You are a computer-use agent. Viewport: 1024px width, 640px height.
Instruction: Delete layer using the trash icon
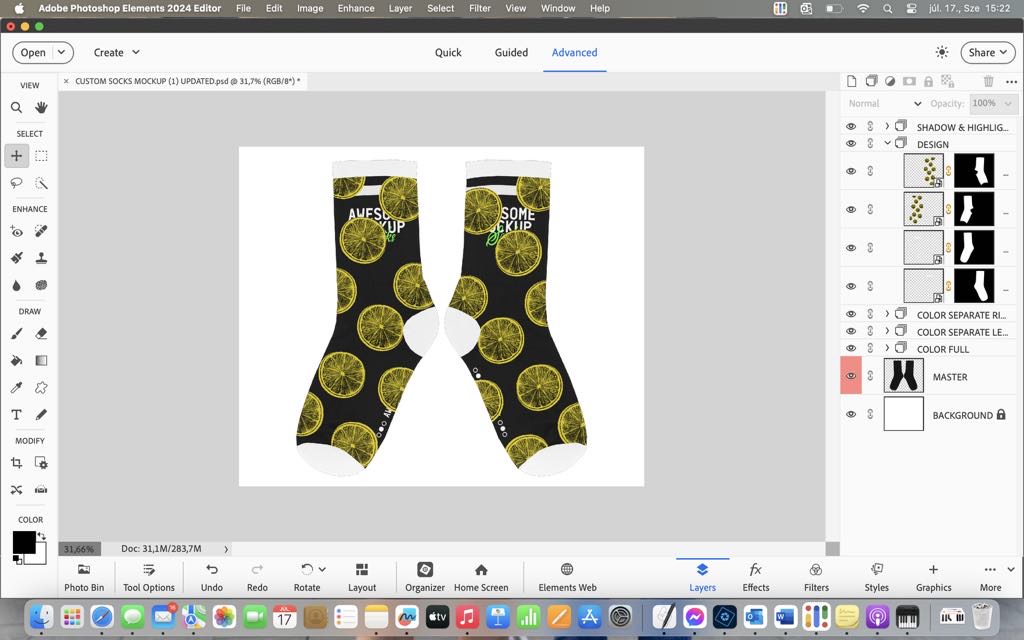coord(988,81)
